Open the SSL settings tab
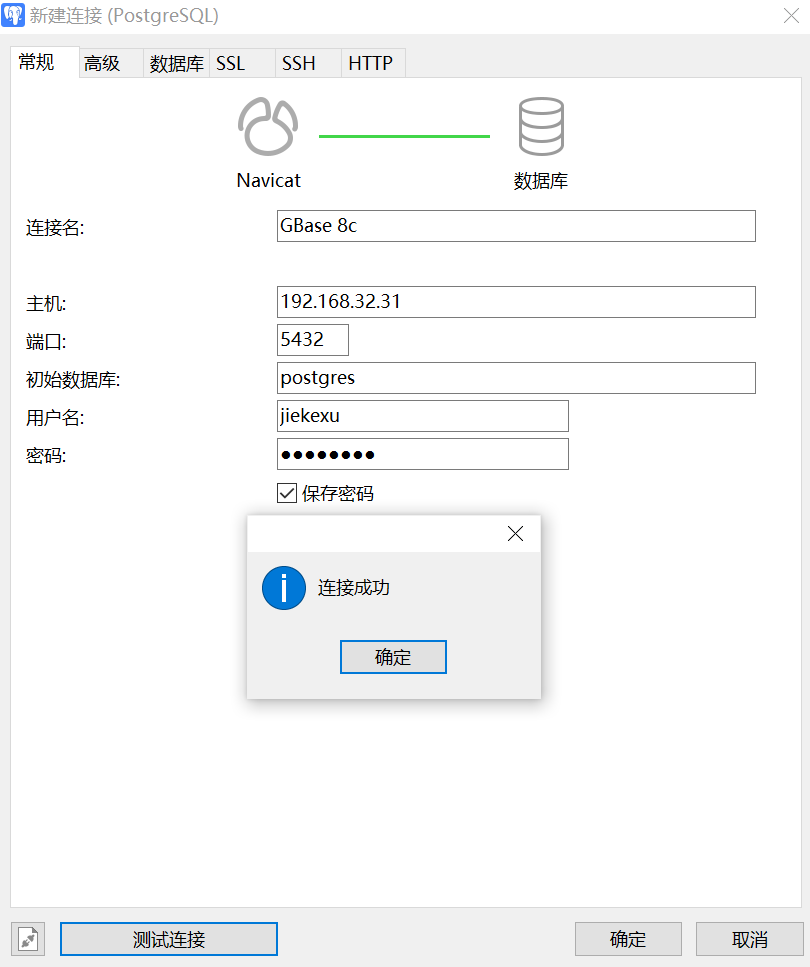Image resolution: width=810 pixels, height=967 pixels. point(230,62)
